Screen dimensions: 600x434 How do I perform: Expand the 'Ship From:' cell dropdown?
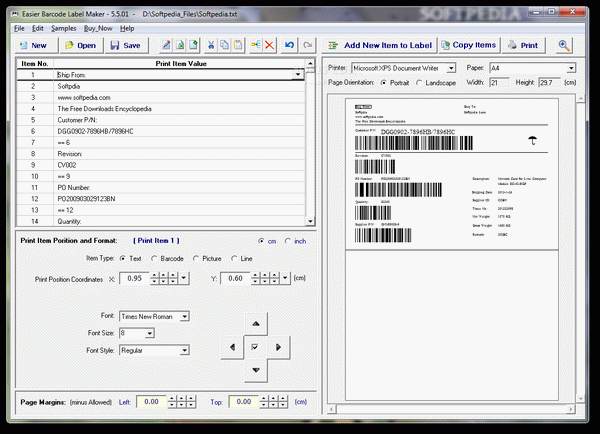(x=298, y=75)
